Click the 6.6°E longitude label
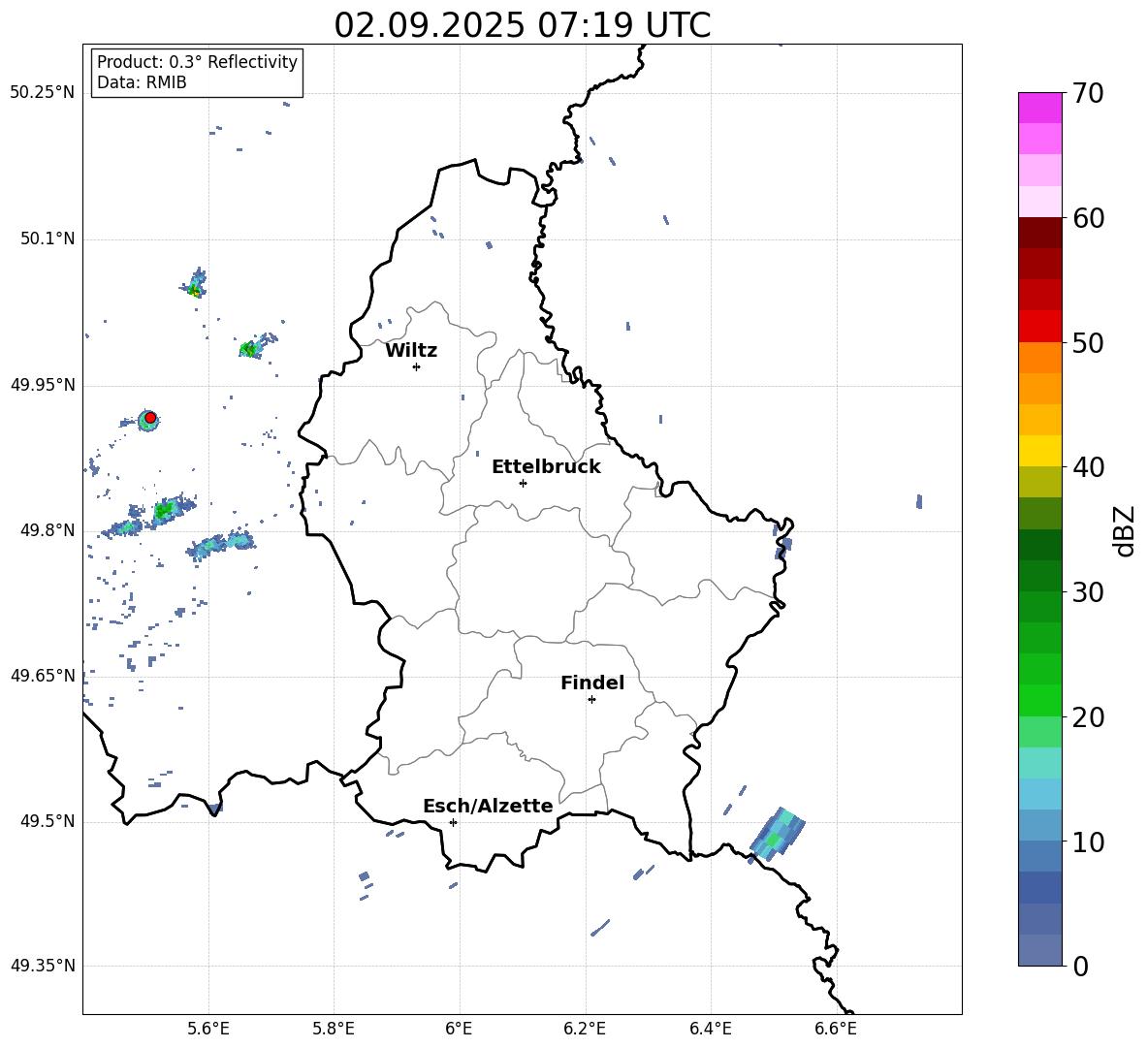Screen dimensions: 1148x1048 pos(836,1029)
